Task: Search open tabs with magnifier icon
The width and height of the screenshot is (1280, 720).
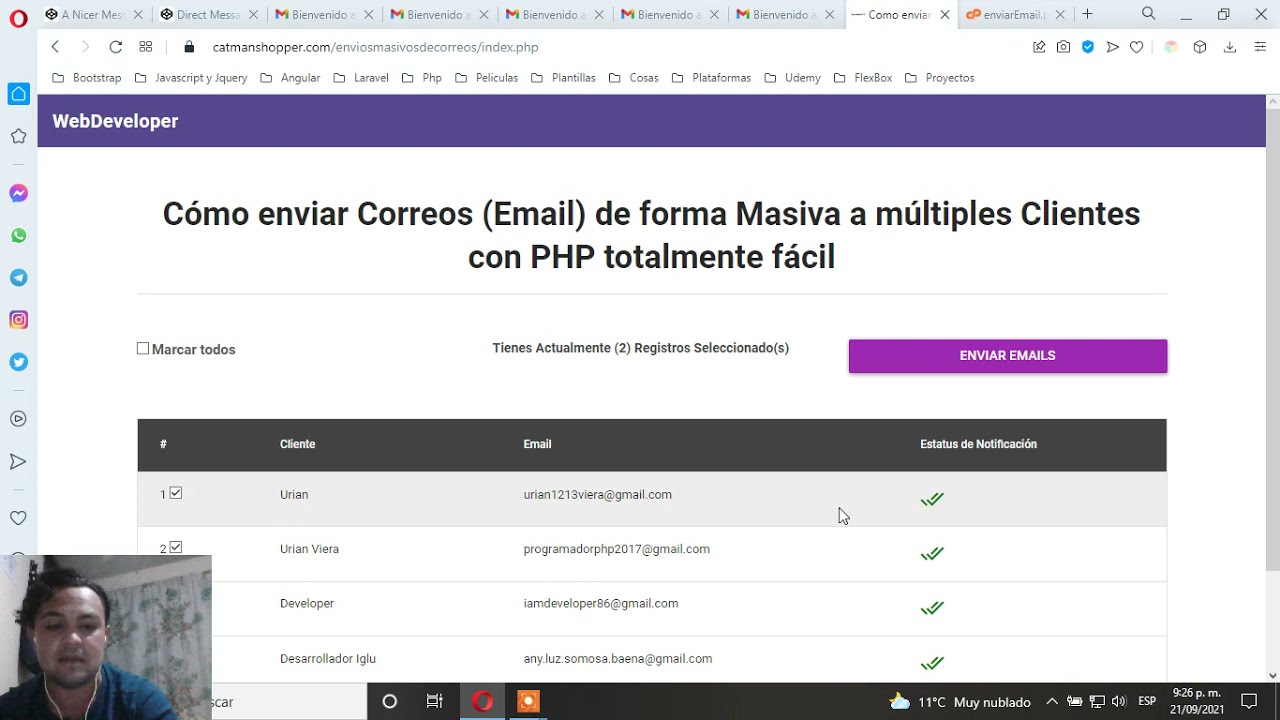Action: (1149, 14)
